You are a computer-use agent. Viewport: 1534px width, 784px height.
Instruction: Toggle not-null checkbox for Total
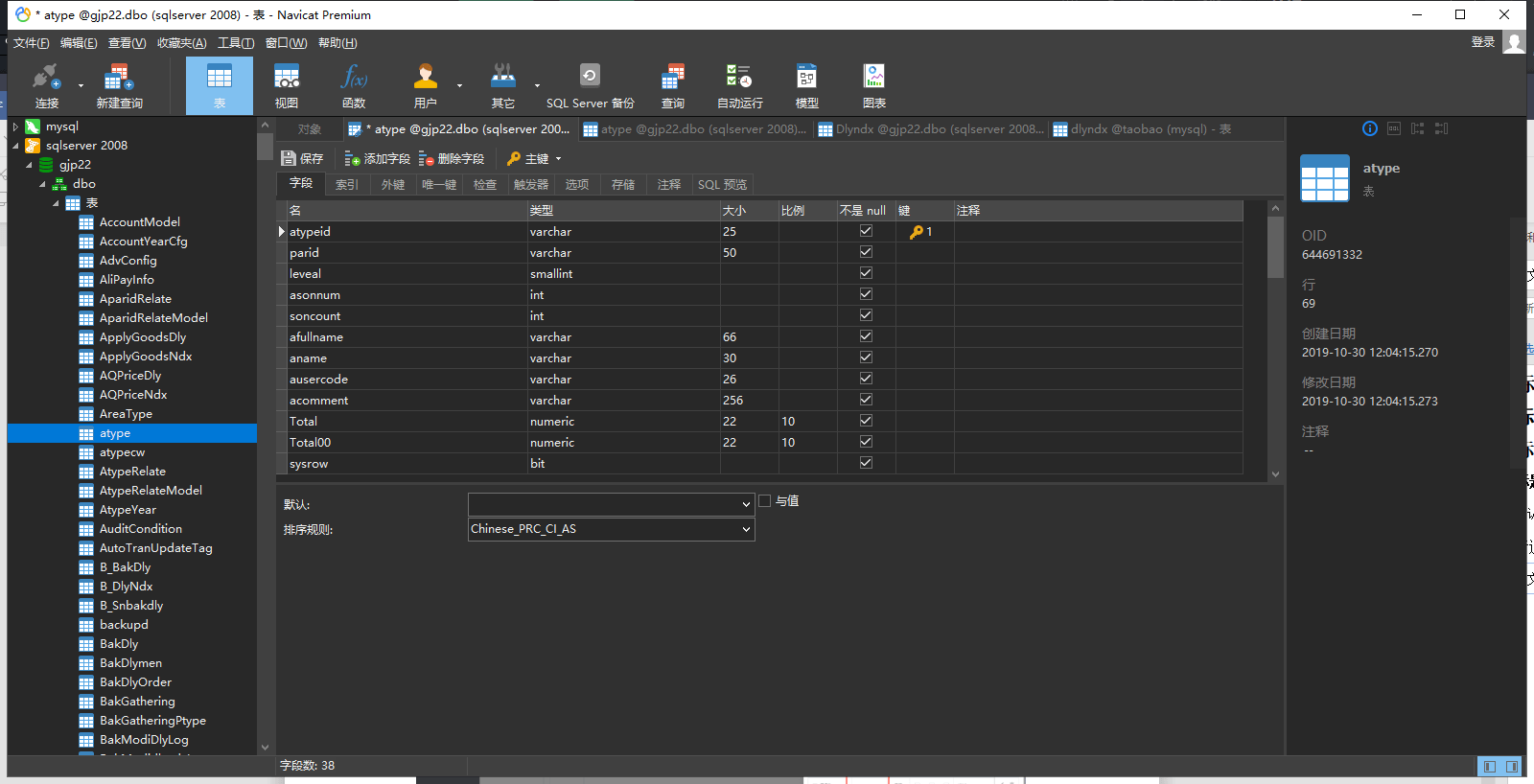tap(866, 421)
